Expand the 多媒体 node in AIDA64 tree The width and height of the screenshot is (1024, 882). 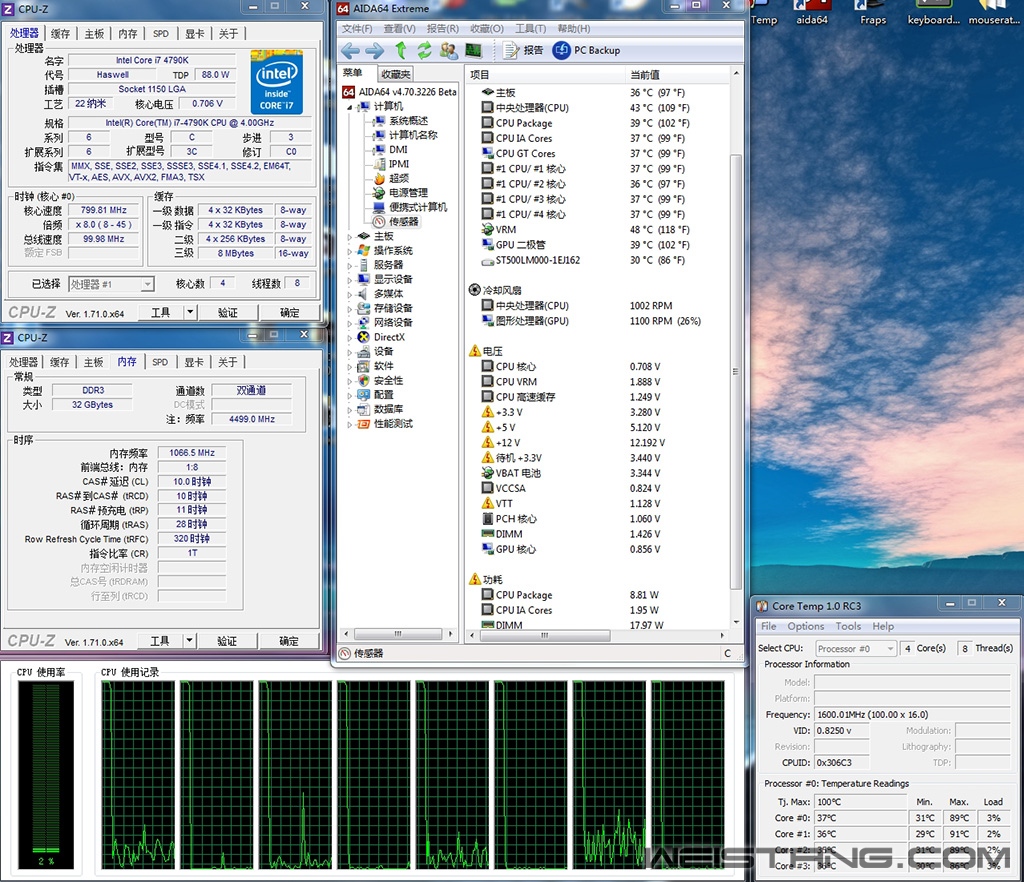click(349, 294)
